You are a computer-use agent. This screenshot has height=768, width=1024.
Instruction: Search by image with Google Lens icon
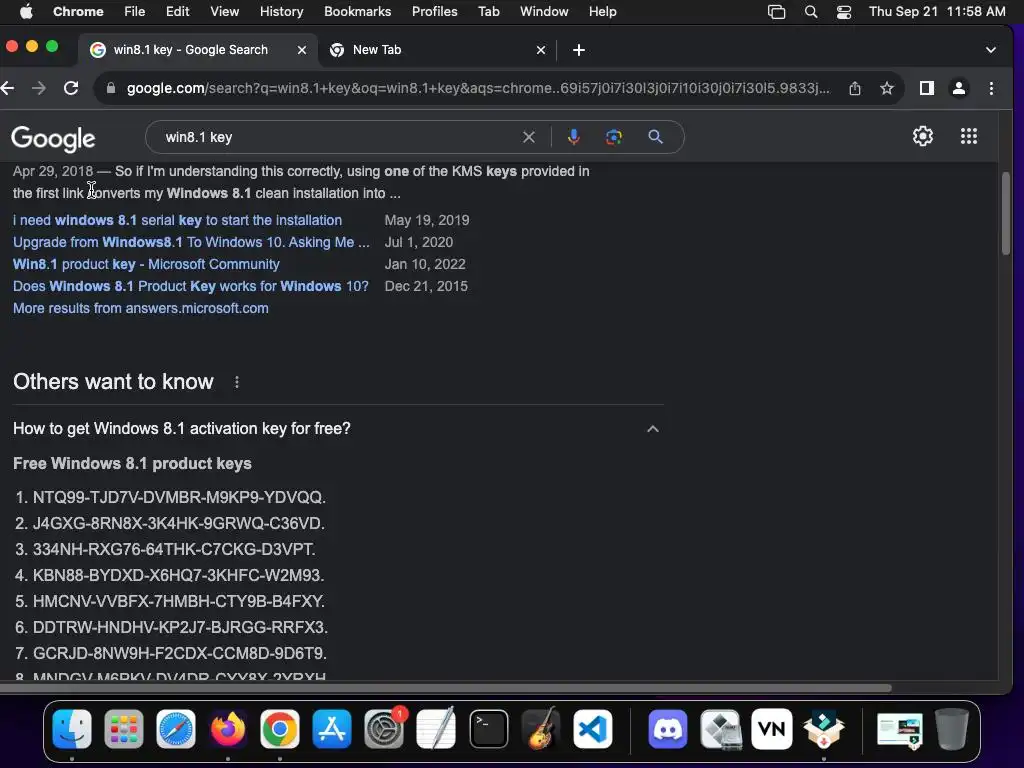tap(614, 137)
